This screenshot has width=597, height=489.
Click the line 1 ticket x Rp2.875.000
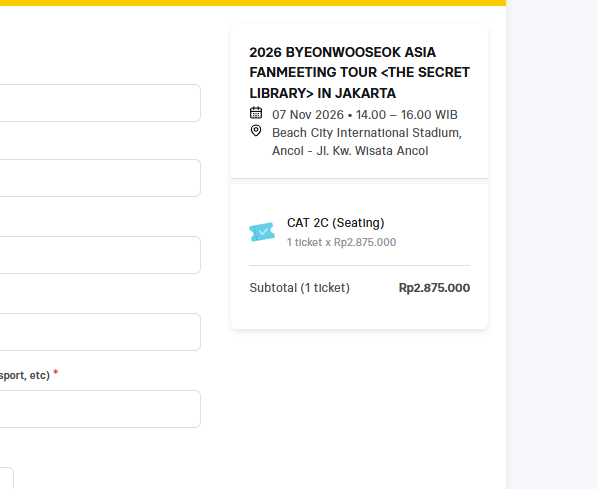(x=342, y=242)
